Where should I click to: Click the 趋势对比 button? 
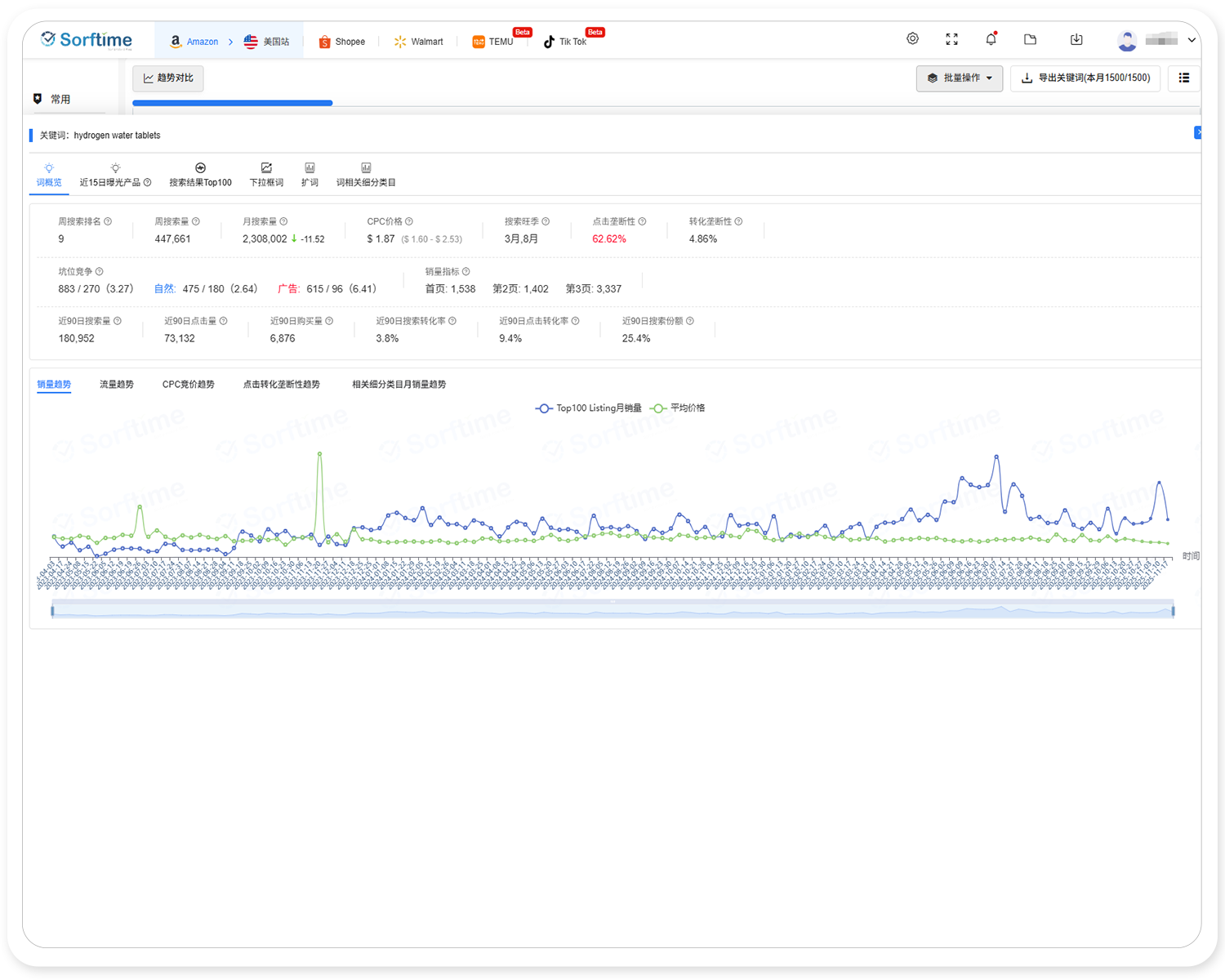click(168, 78)
